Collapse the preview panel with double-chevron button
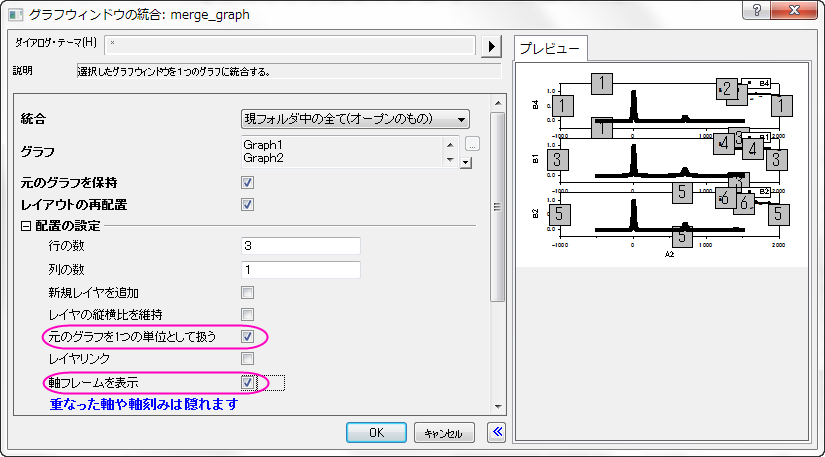Screen dimensions: 825x457 [x=496, y=432]
